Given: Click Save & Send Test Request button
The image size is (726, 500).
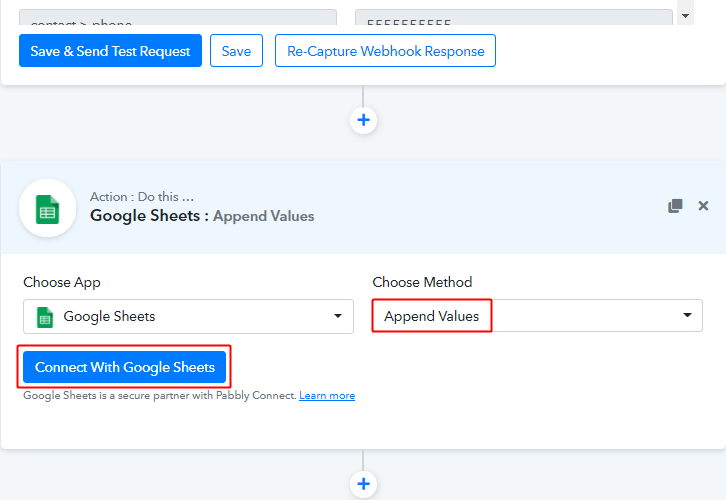Looking at the screenshot, I should coord(110,50).
